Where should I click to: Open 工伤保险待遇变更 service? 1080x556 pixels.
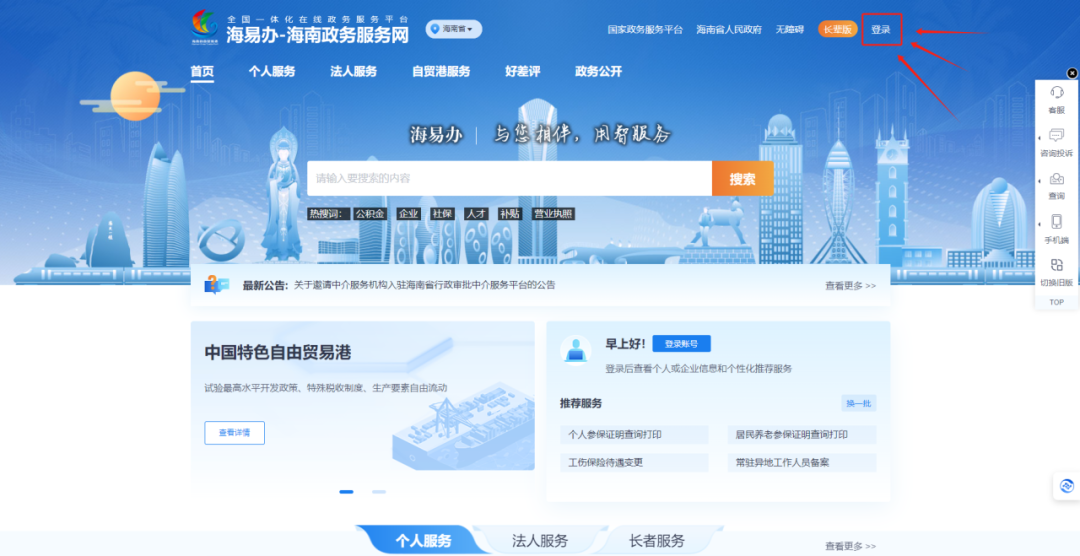634,462
